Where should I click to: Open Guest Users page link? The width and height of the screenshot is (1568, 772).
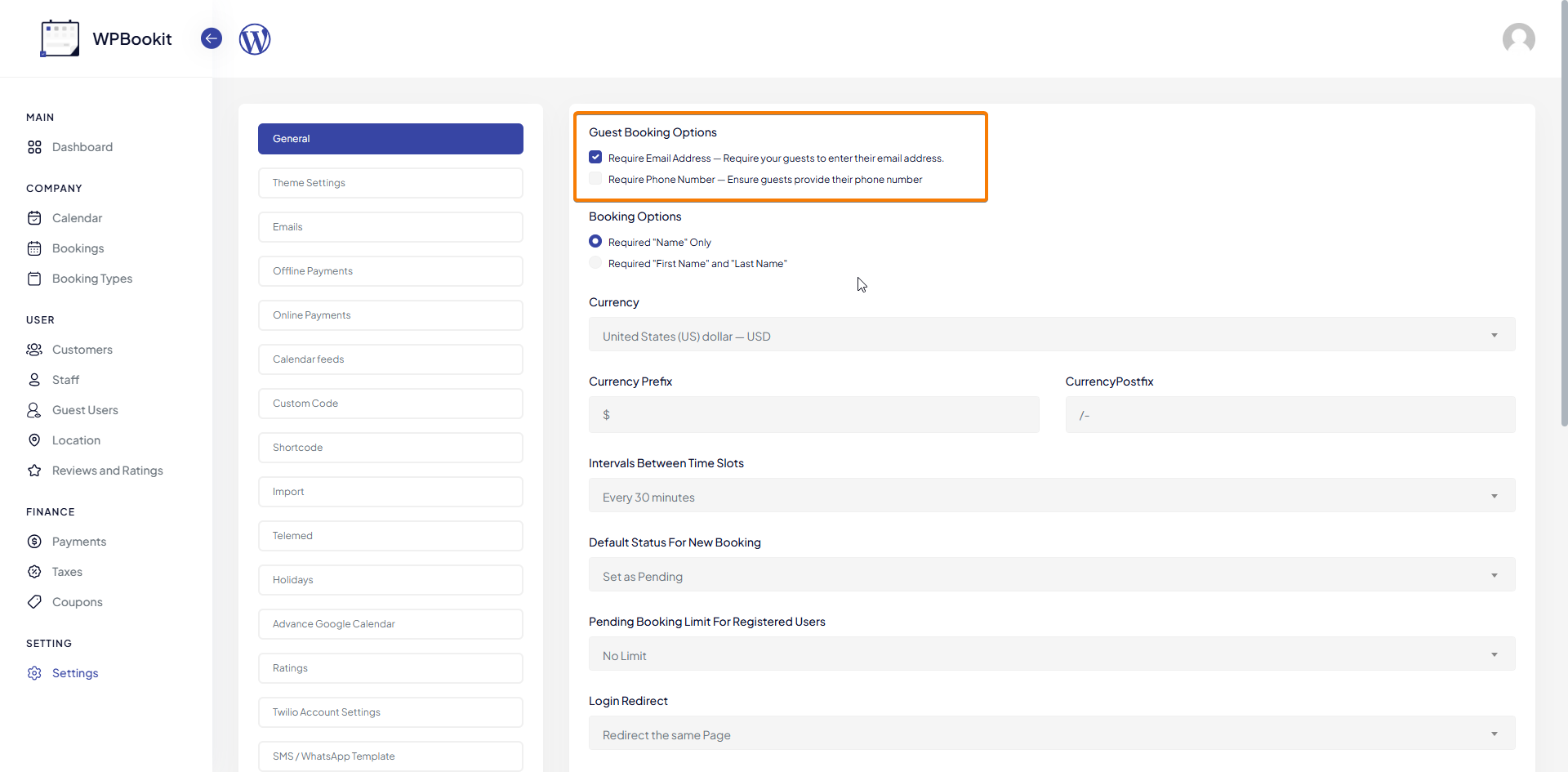point(85,410)
